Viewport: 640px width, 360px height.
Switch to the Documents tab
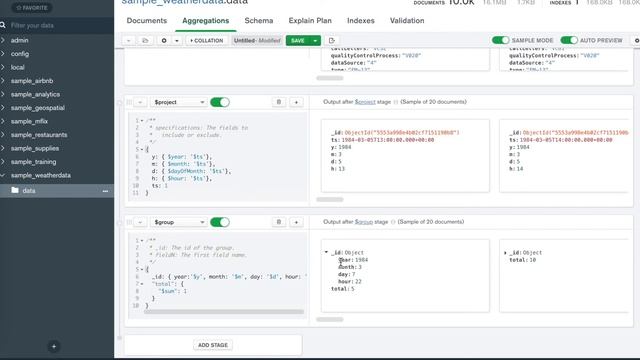(x=147, y=20)
